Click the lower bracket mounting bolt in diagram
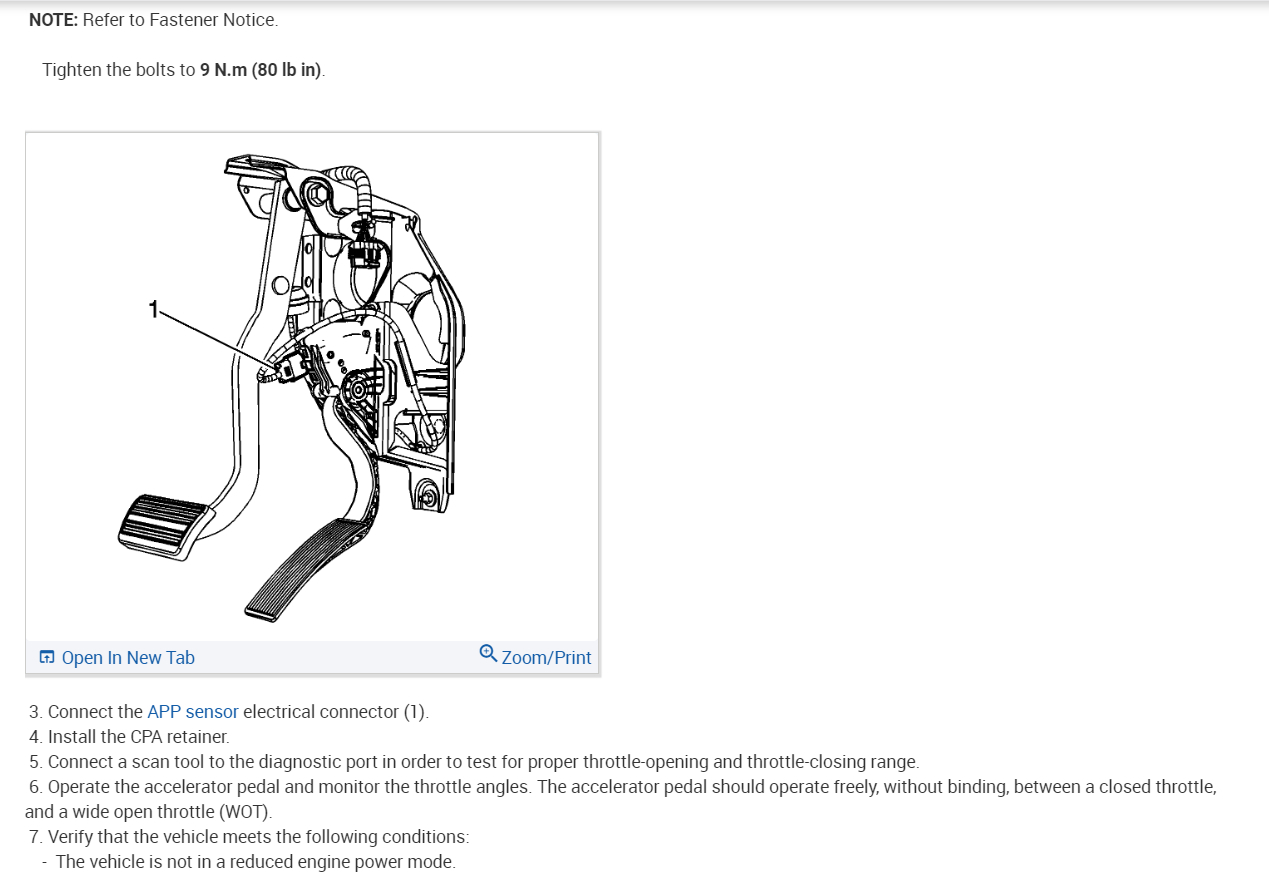Viewport: 1269px width, 873px height. [x=428, y=495]
